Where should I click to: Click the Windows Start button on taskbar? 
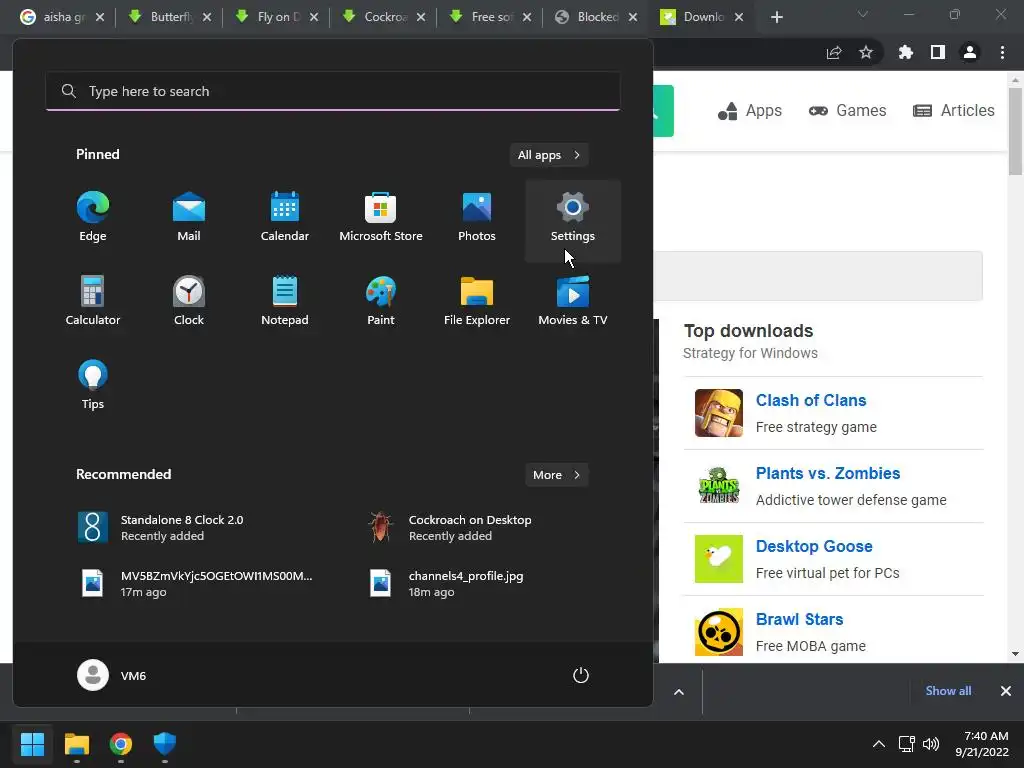point(32,744)
